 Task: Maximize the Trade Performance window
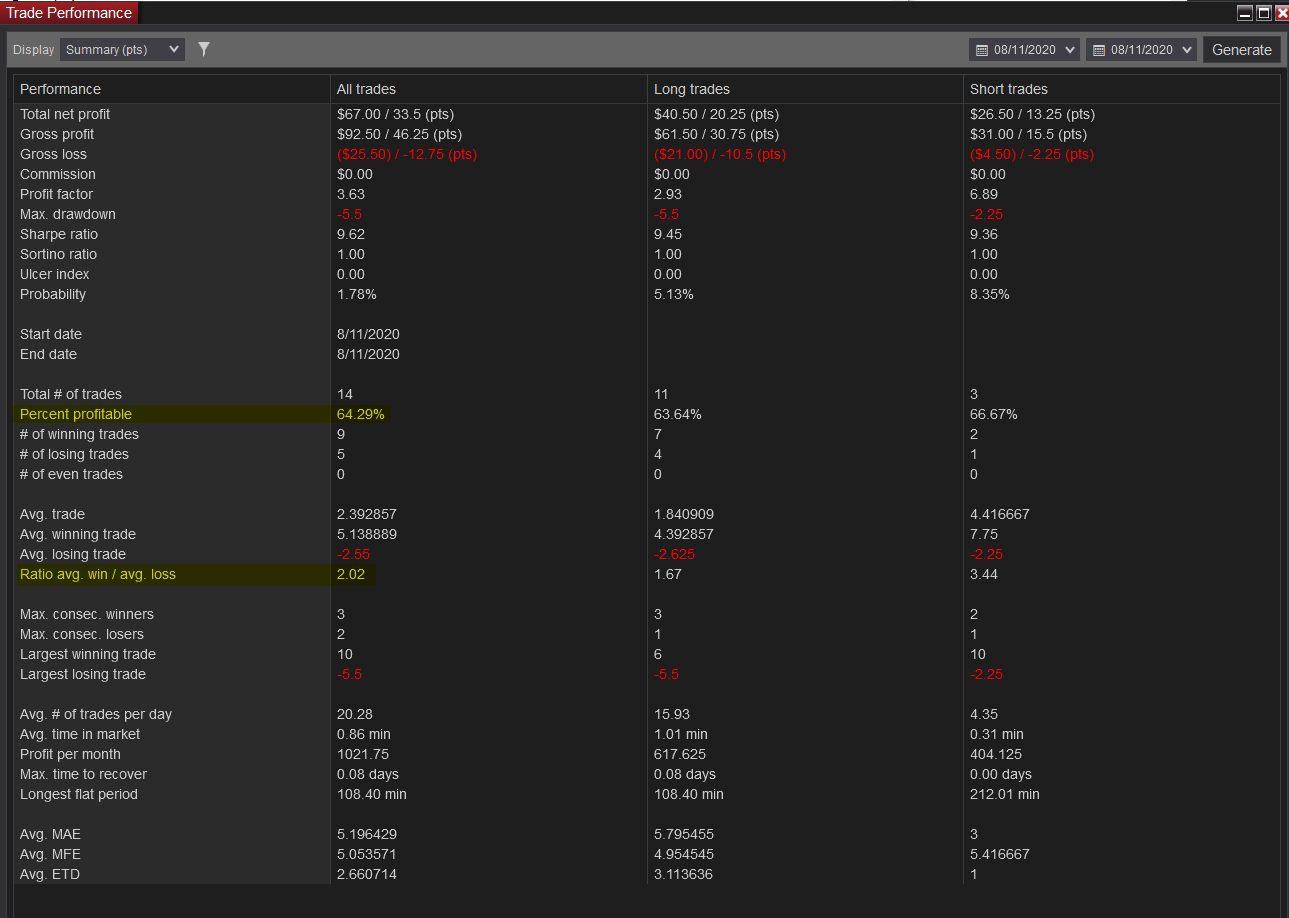(x=1264, y=13)
